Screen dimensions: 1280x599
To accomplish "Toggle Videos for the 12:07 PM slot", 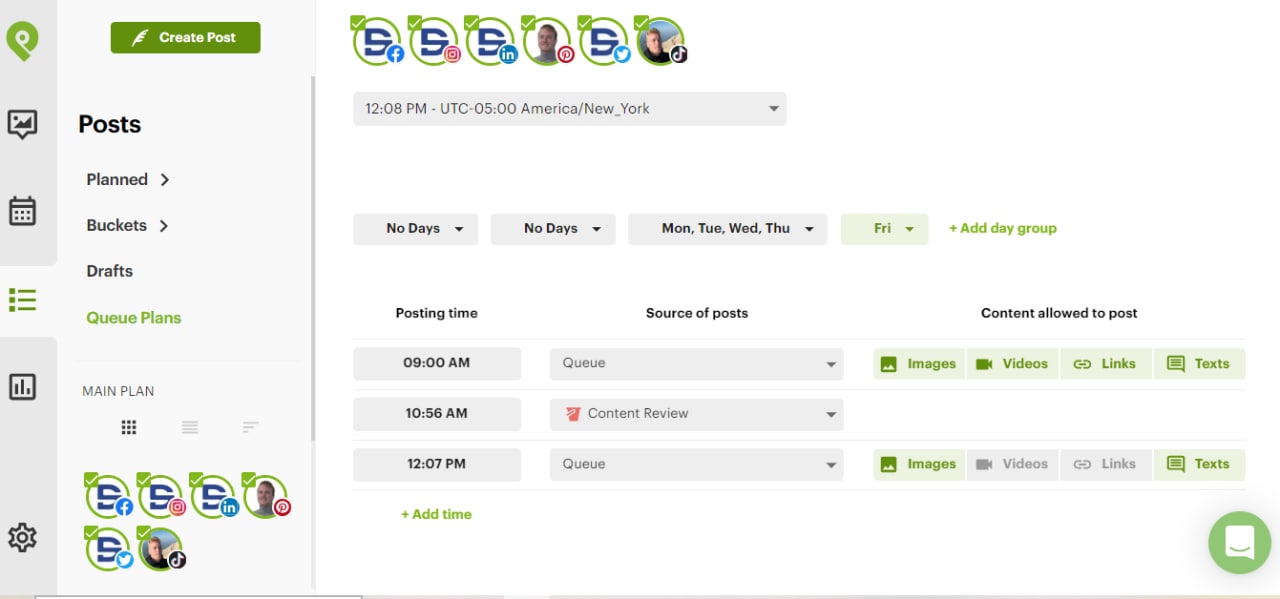I will (x=1012, y=464).
